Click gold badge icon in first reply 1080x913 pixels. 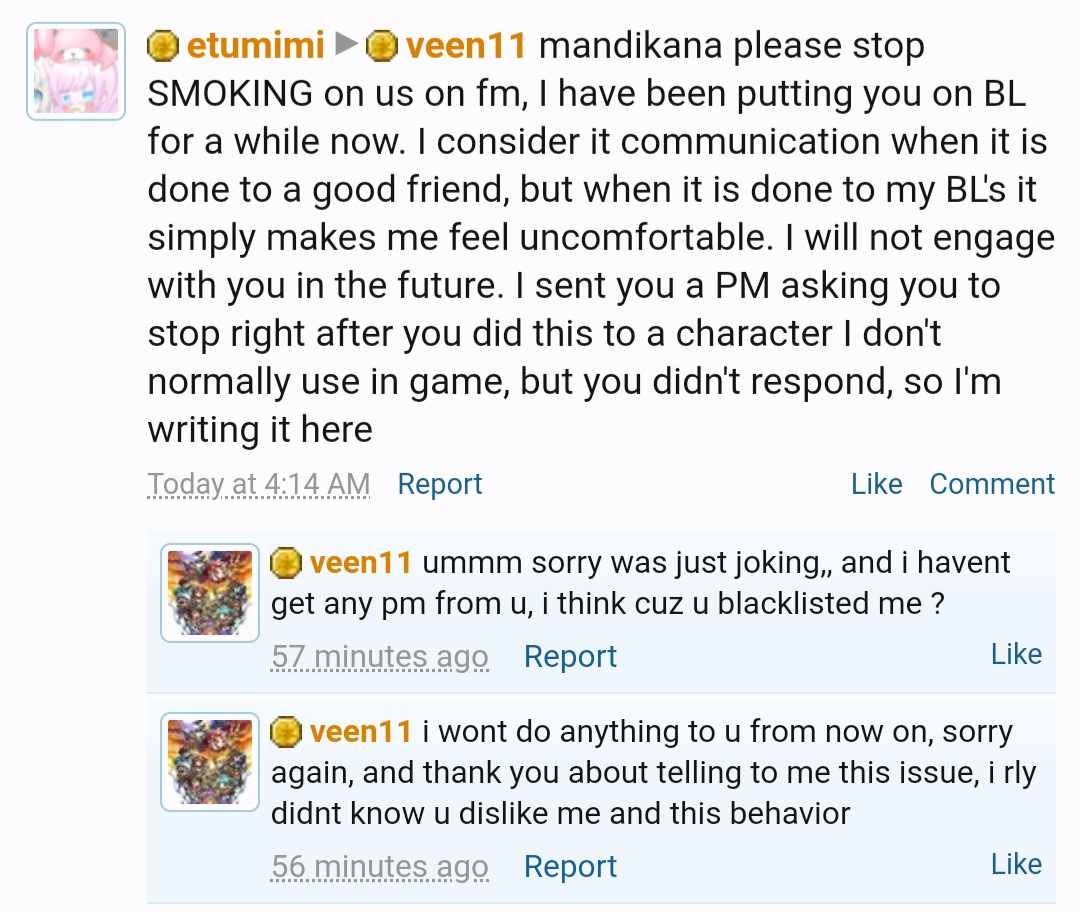coord(287,563)
